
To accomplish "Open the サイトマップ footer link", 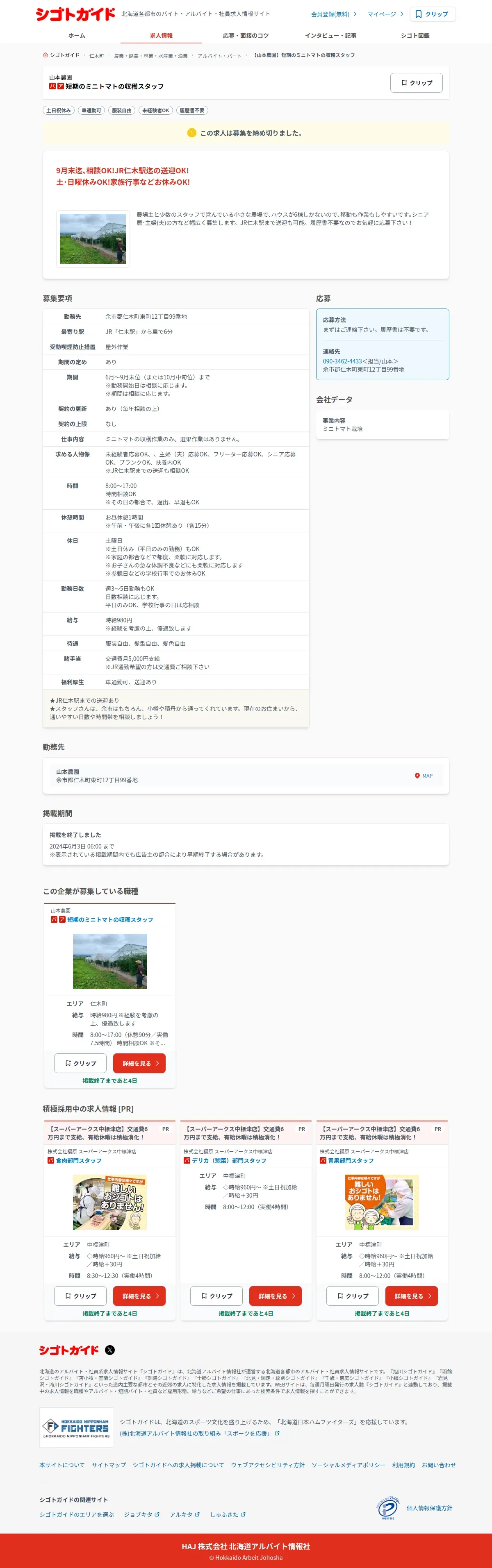I will click(109, 1464).
